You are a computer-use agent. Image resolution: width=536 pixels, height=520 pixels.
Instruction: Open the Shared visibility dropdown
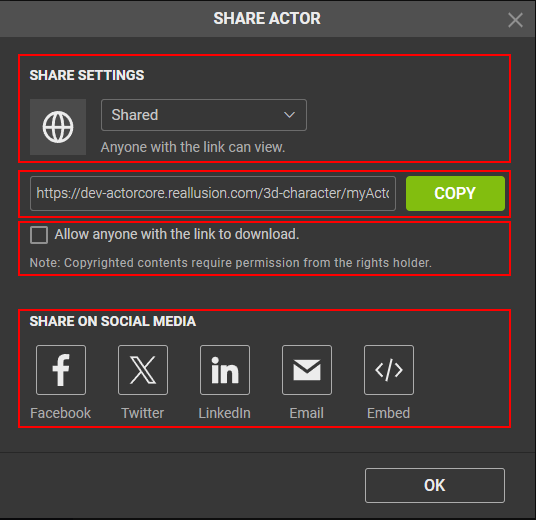204,115
